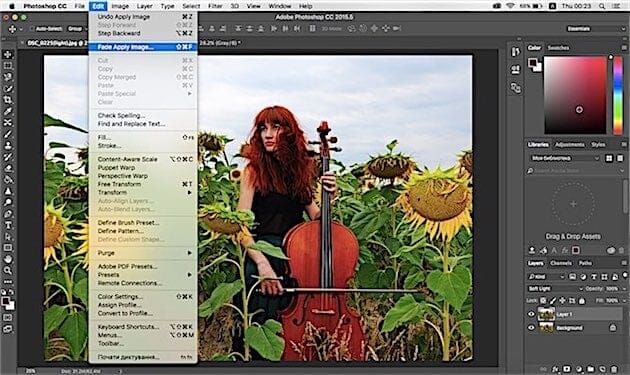
Task: Click the Libraries cloud sync icon
Action: coord(611,250)
